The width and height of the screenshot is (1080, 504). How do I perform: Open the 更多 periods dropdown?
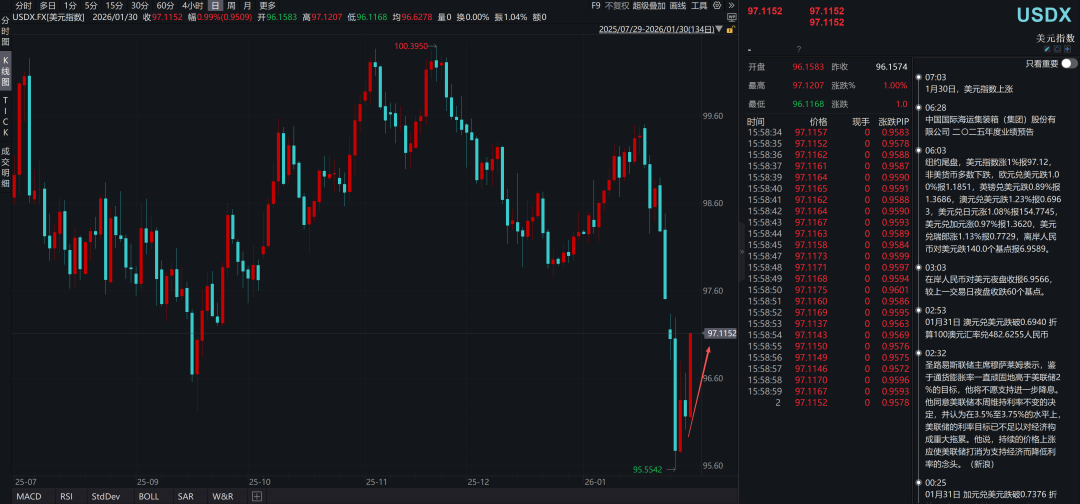click(x=267, y=5)
